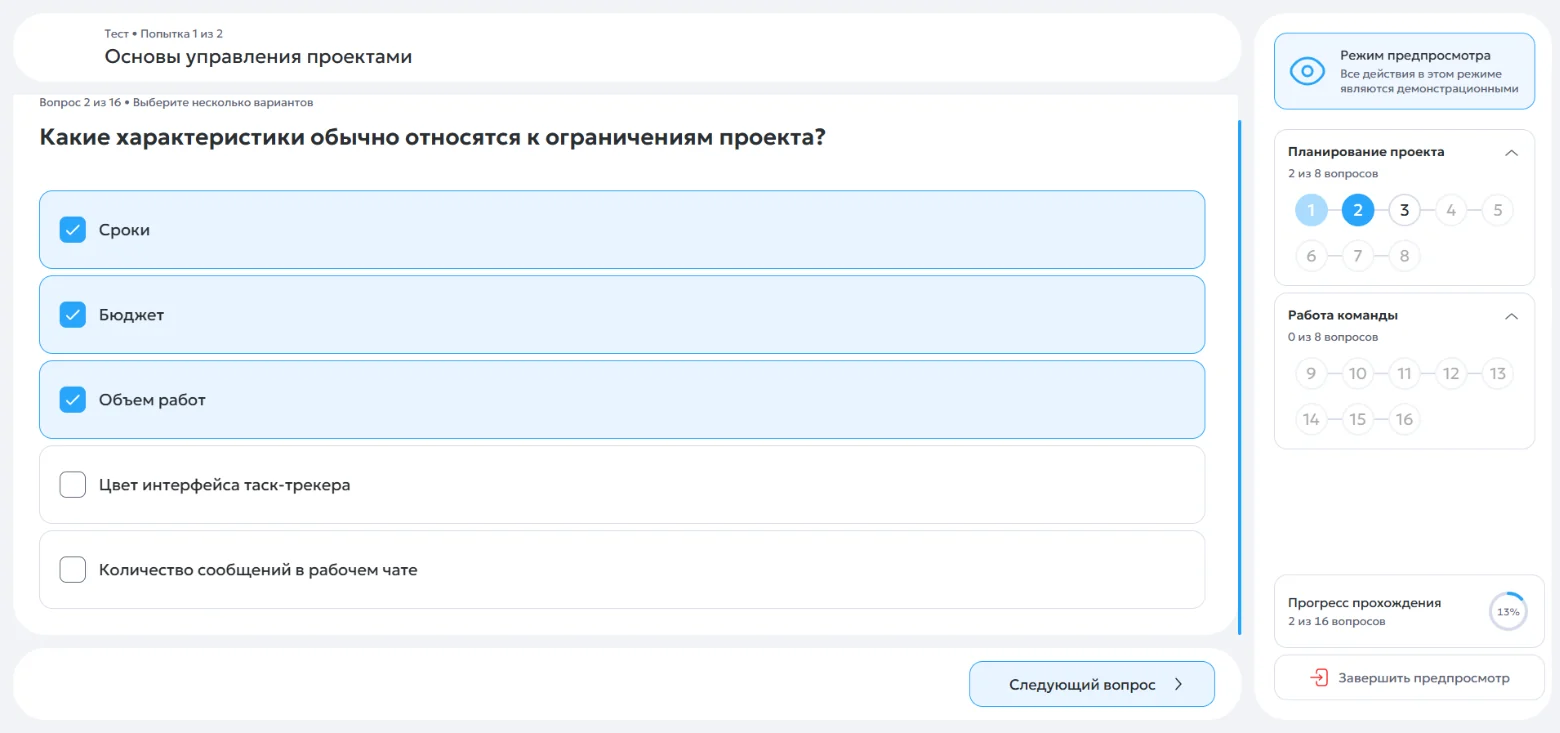
Task: Open question 4 from the navigator
Action: (x=1451, y=210)
